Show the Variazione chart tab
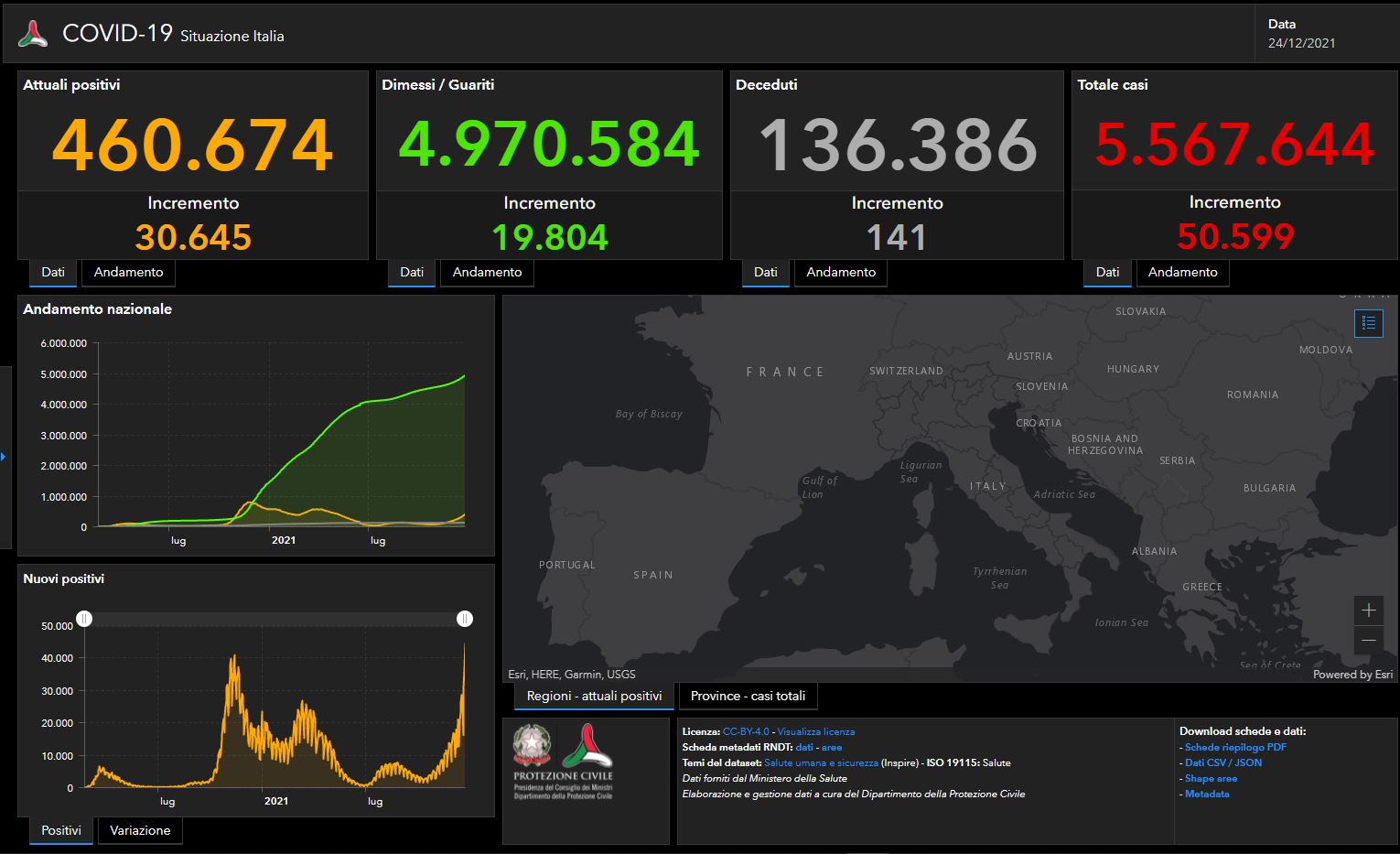 (x=140, y=830)
